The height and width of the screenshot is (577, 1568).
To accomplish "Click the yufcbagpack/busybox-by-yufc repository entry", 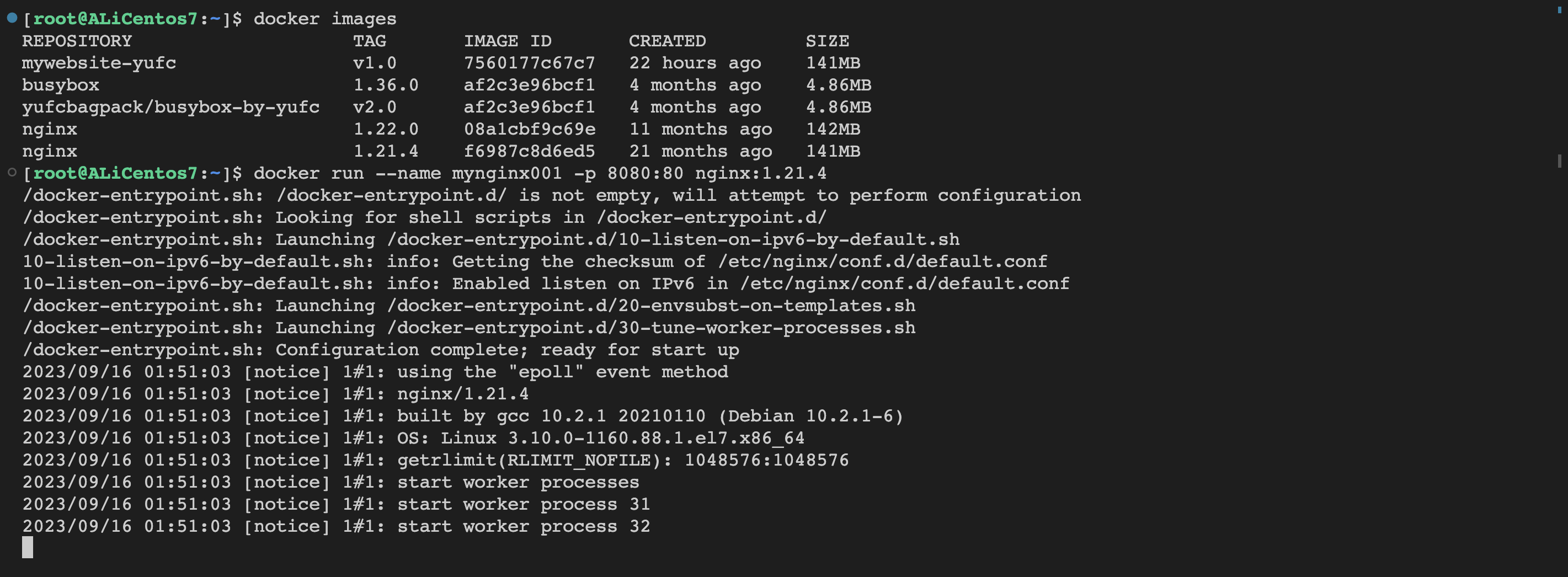I will tap(170, 107).
